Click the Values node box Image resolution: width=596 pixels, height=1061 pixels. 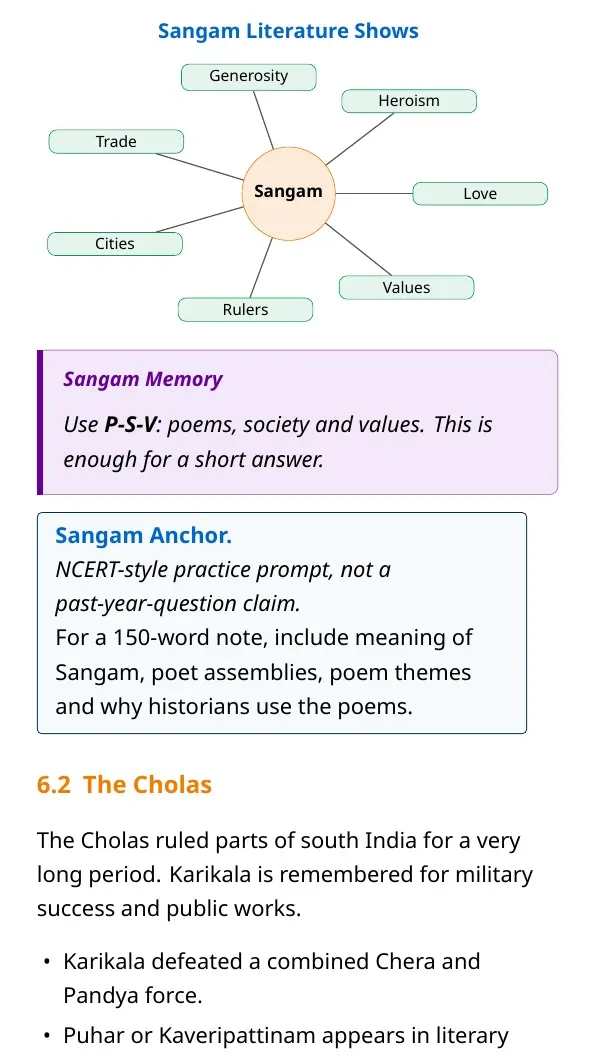point(406,288)
